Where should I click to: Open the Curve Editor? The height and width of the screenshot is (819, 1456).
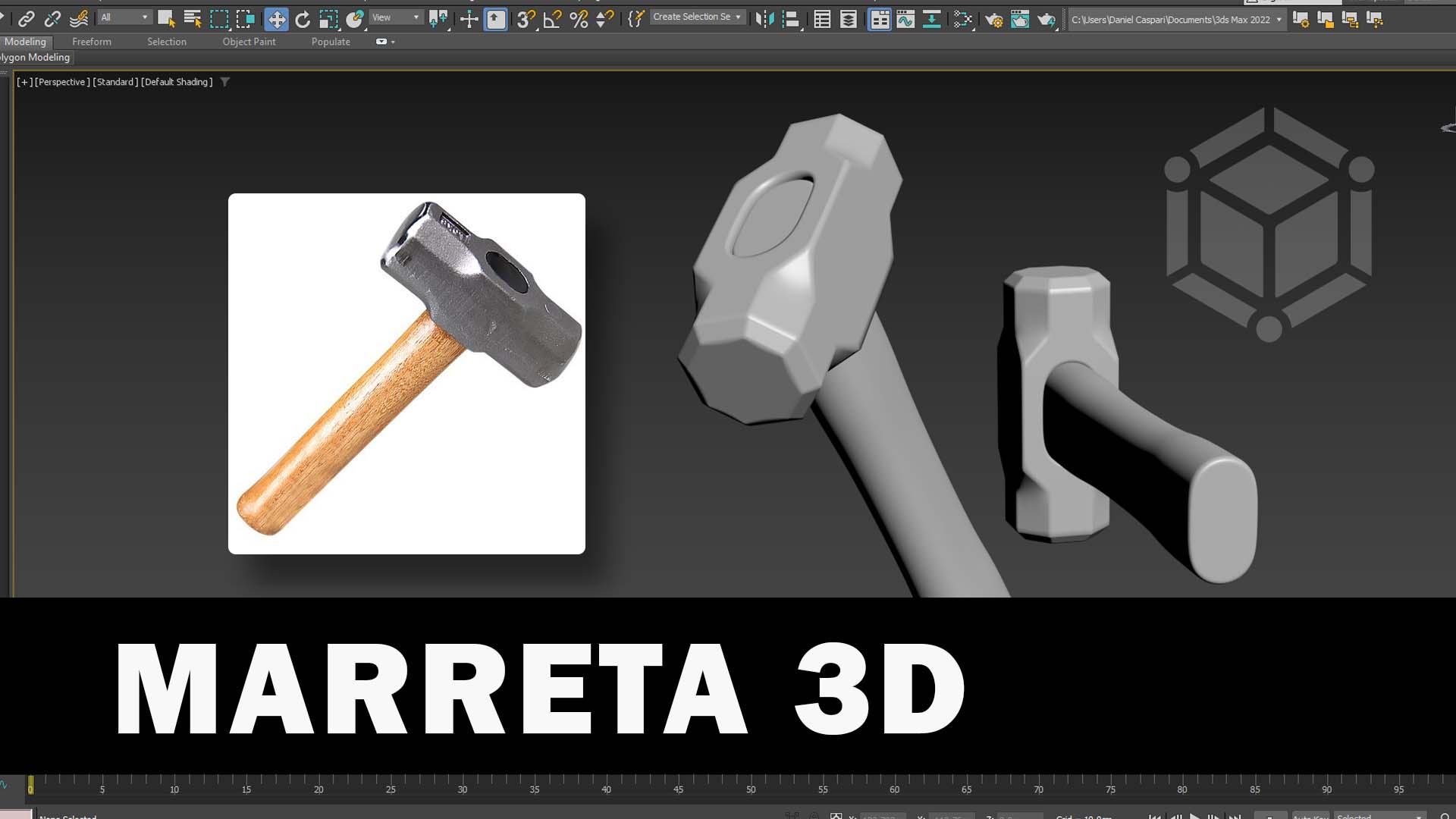(905, 20)
